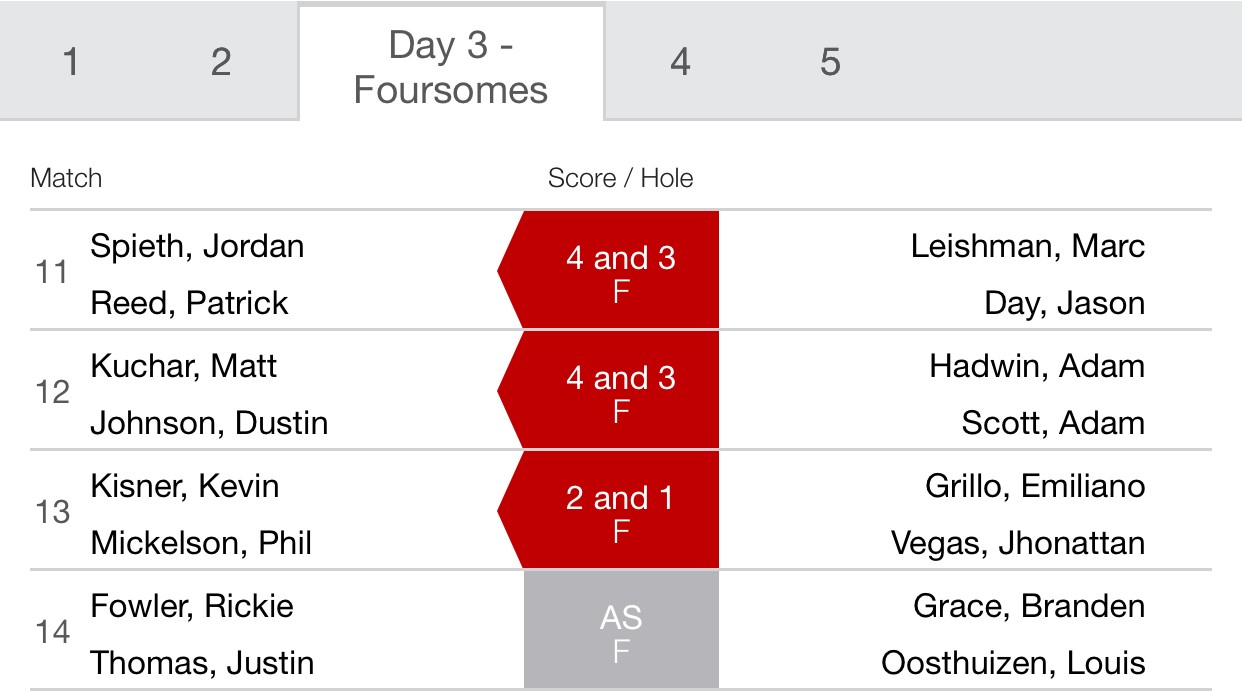Open match 12 score box 4 and 3
This screenshot has width=1242, height=691.
coord(609,390)
